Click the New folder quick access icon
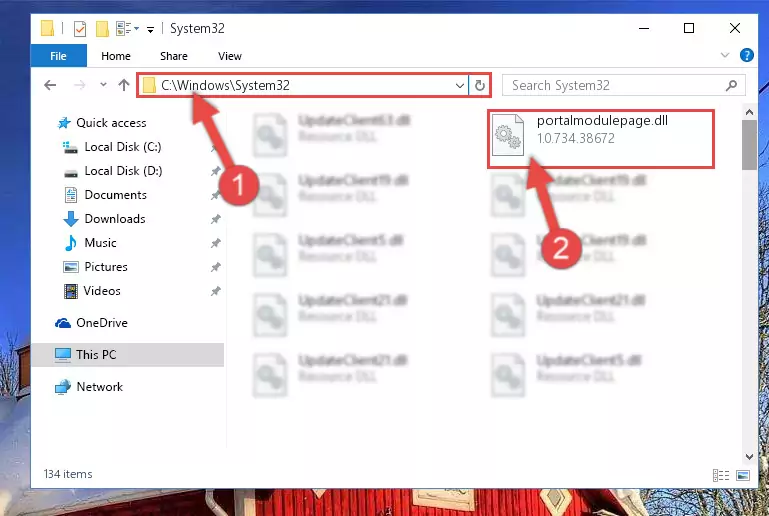 102,29
